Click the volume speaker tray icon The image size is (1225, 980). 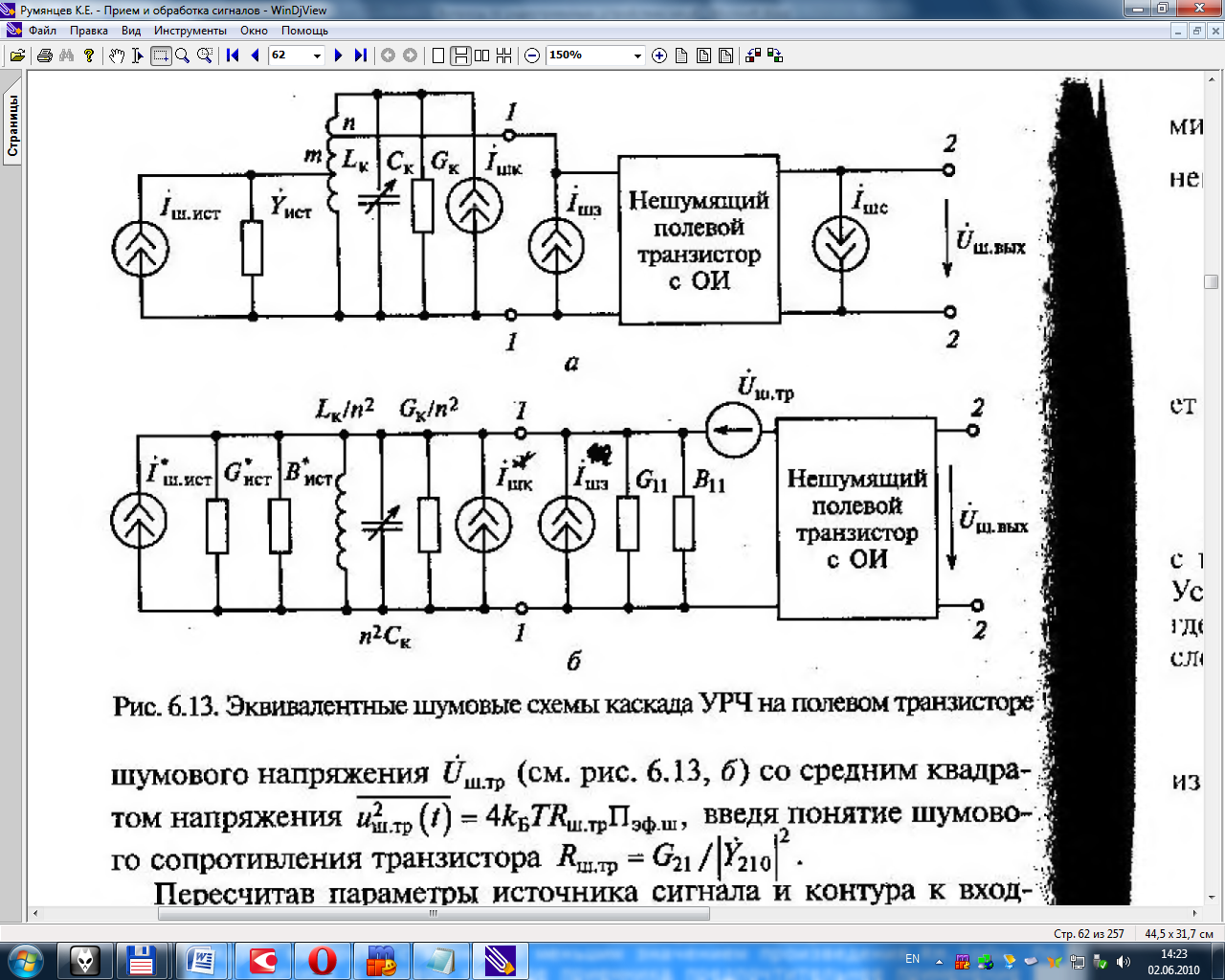coord(1123,961)
